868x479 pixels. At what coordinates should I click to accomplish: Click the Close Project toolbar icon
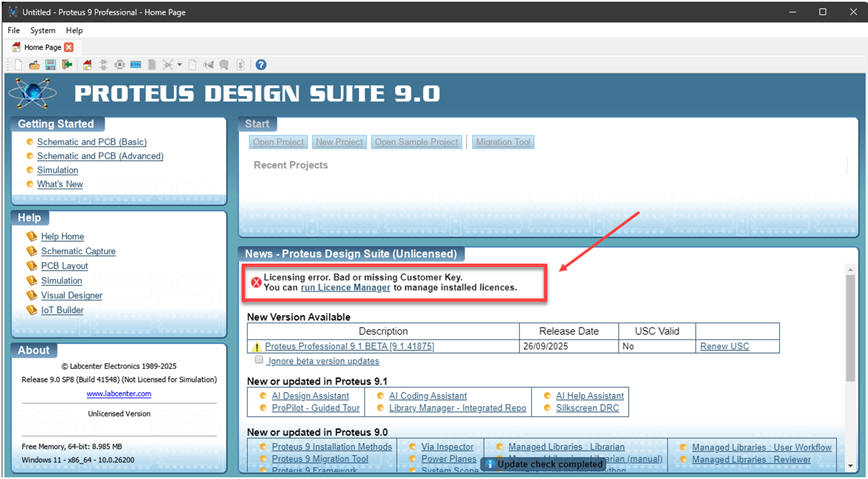[x=67, y=65]
